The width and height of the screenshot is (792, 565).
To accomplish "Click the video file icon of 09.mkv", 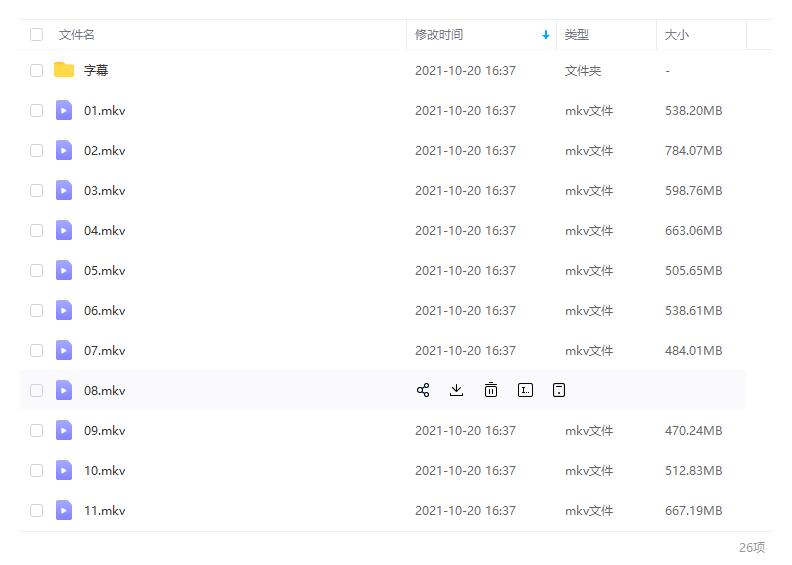I will pyautogui.click(x=64, y=430).
